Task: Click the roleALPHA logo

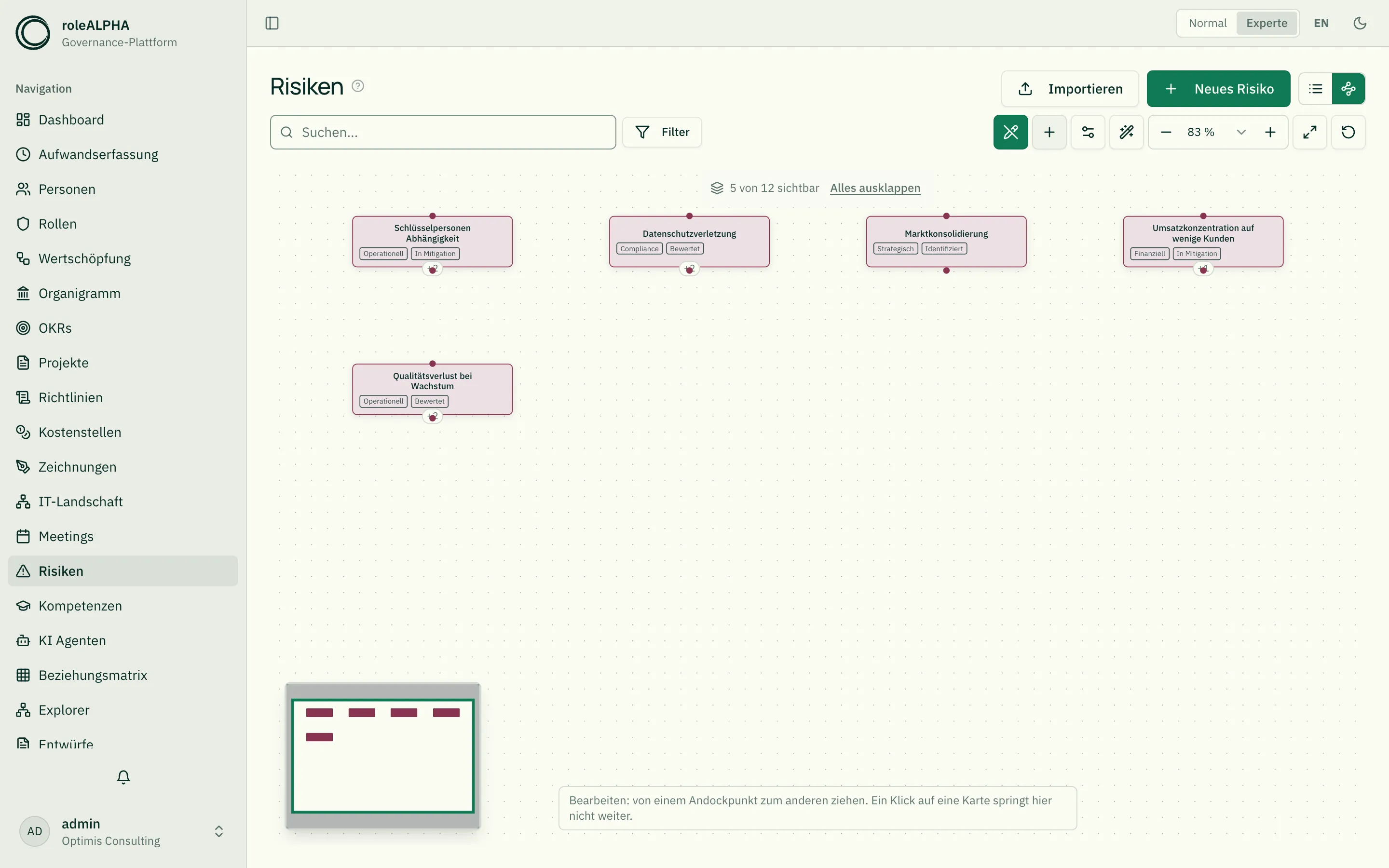Action: coord(33,33)
